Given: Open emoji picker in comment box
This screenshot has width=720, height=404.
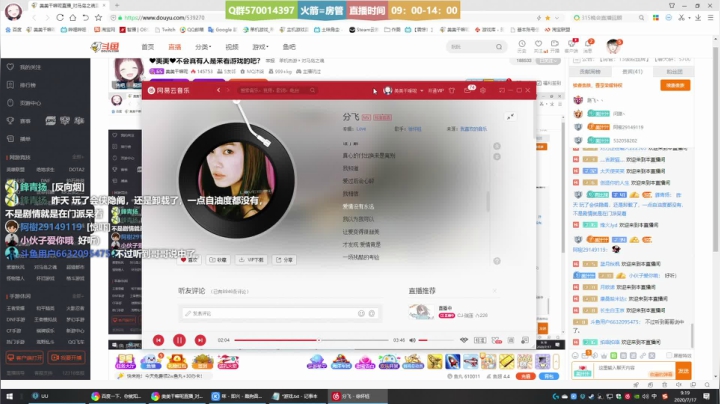Looking at the screenshot, I should 361,313.
